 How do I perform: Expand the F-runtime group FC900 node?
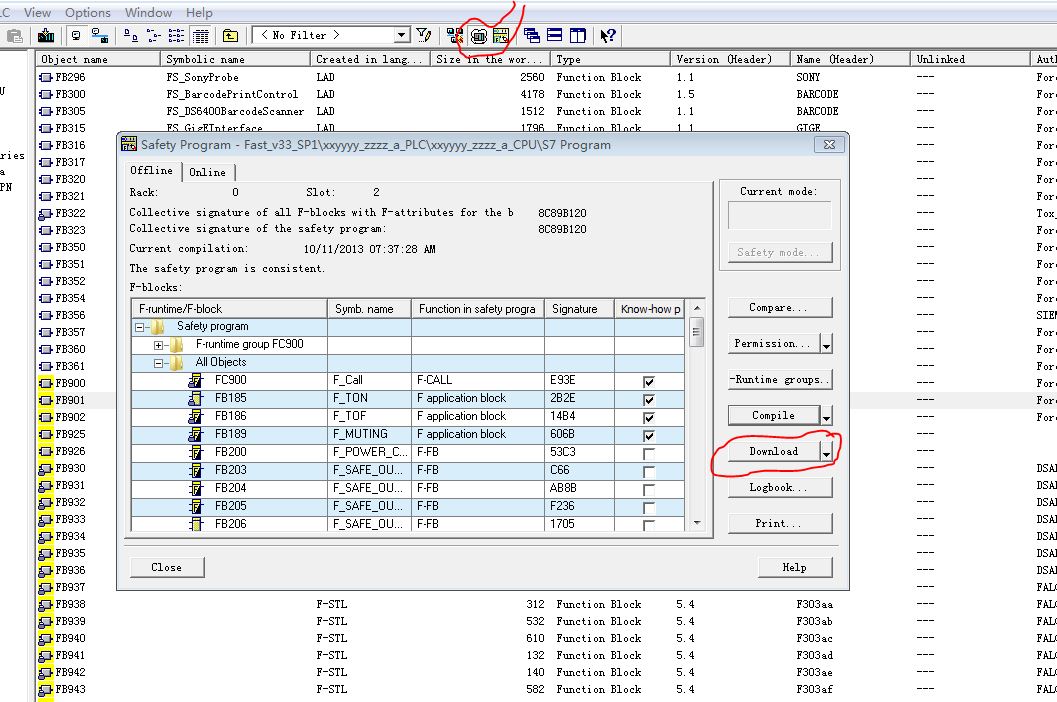tap(159, 345)
